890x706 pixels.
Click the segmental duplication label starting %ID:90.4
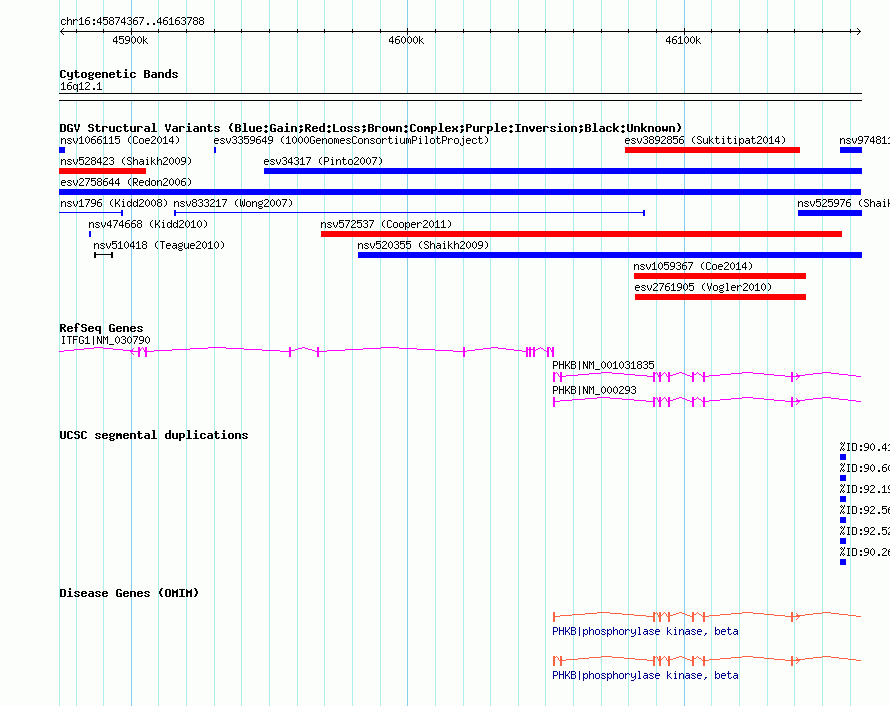click(864, 447)
